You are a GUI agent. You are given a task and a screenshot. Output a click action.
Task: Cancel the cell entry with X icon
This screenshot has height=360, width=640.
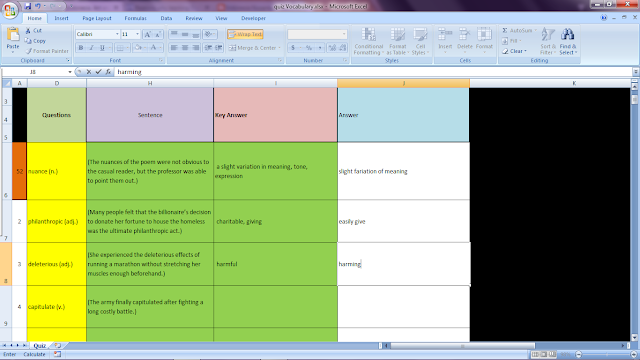point(89,72)
